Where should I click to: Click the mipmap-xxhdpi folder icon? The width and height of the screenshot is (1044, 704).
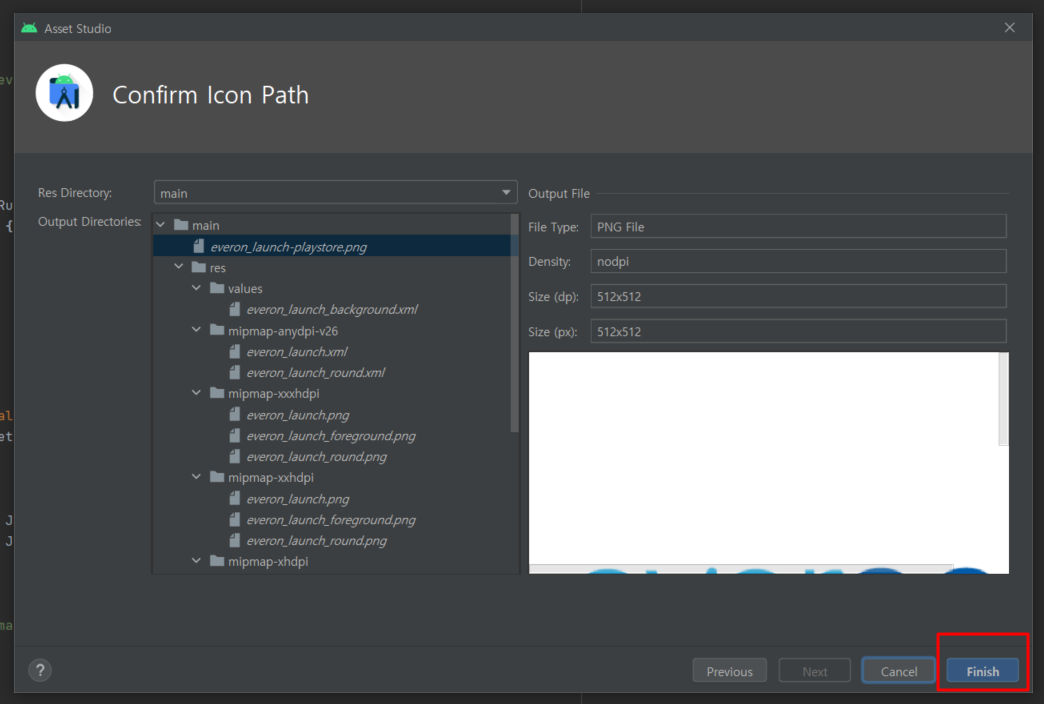[x=217, y=477]
